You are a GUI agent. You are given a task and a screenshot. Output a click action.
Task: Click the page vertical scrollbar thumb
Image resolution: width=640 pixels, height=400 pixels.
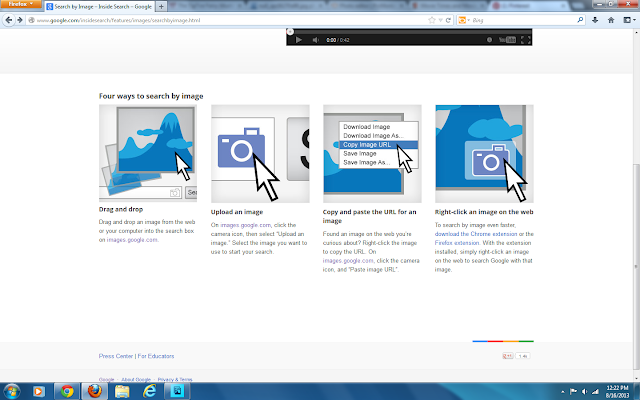636,266
